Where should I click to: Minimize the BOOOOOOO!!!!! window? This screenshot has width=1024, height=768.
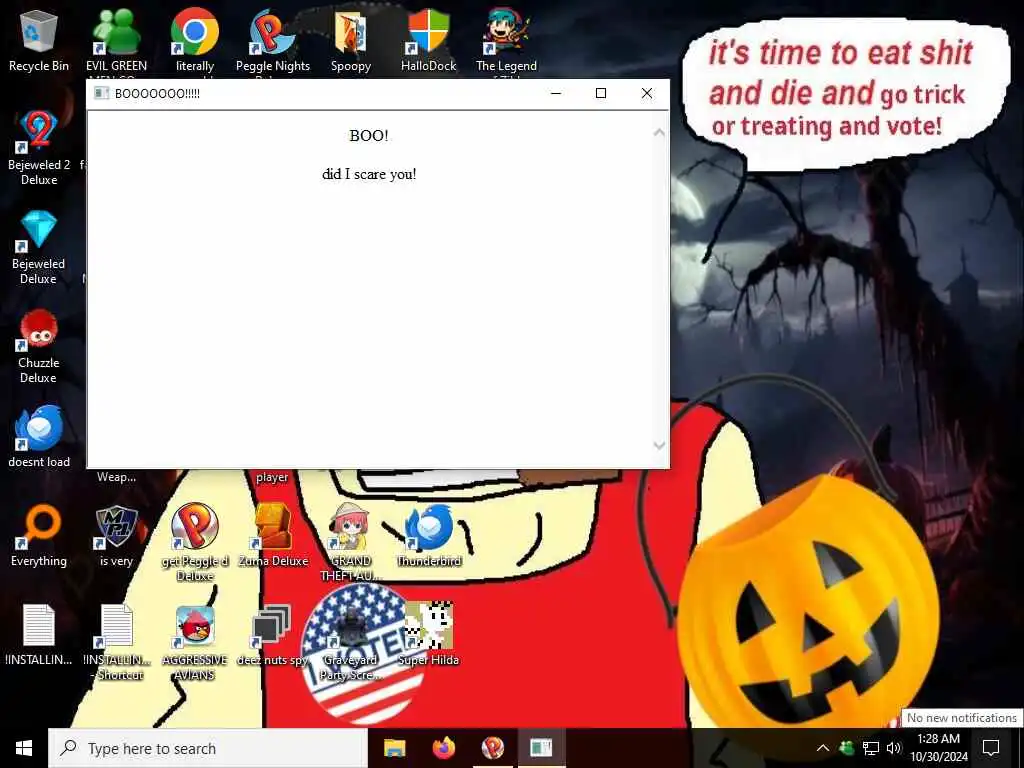(x=556, y=93)
